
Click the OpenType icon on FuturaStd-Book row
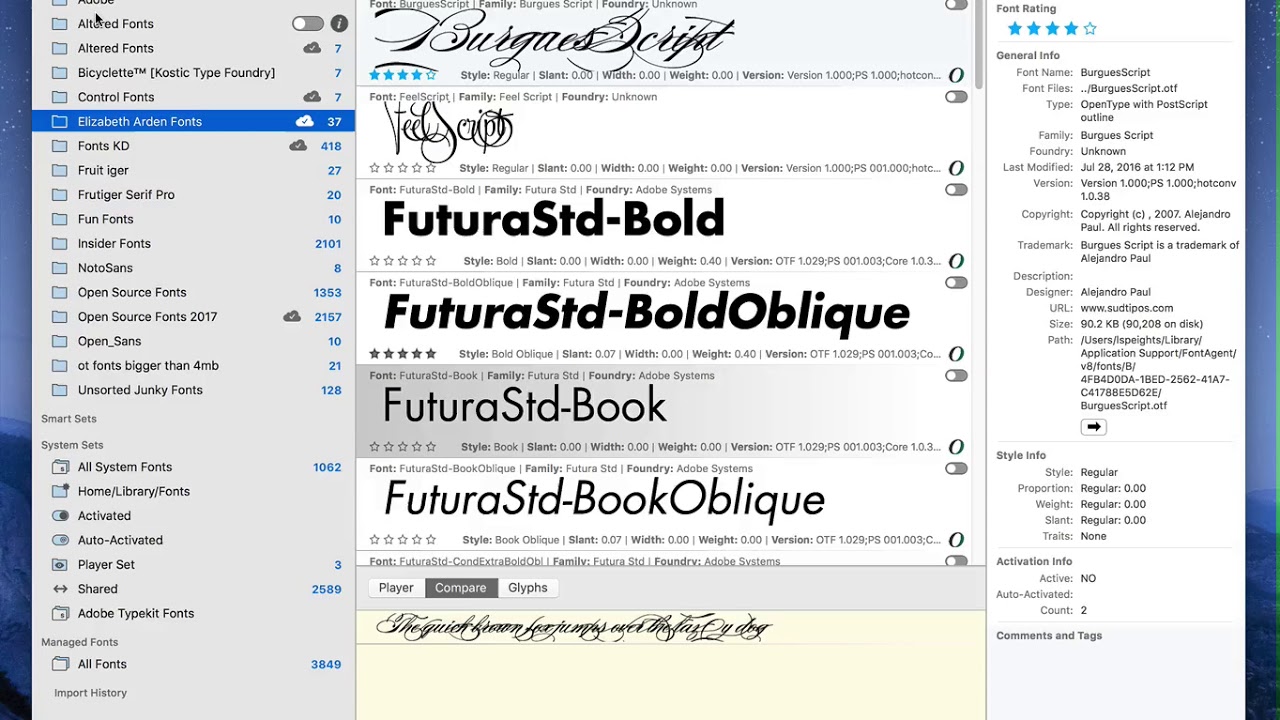(x=956, y=447)
